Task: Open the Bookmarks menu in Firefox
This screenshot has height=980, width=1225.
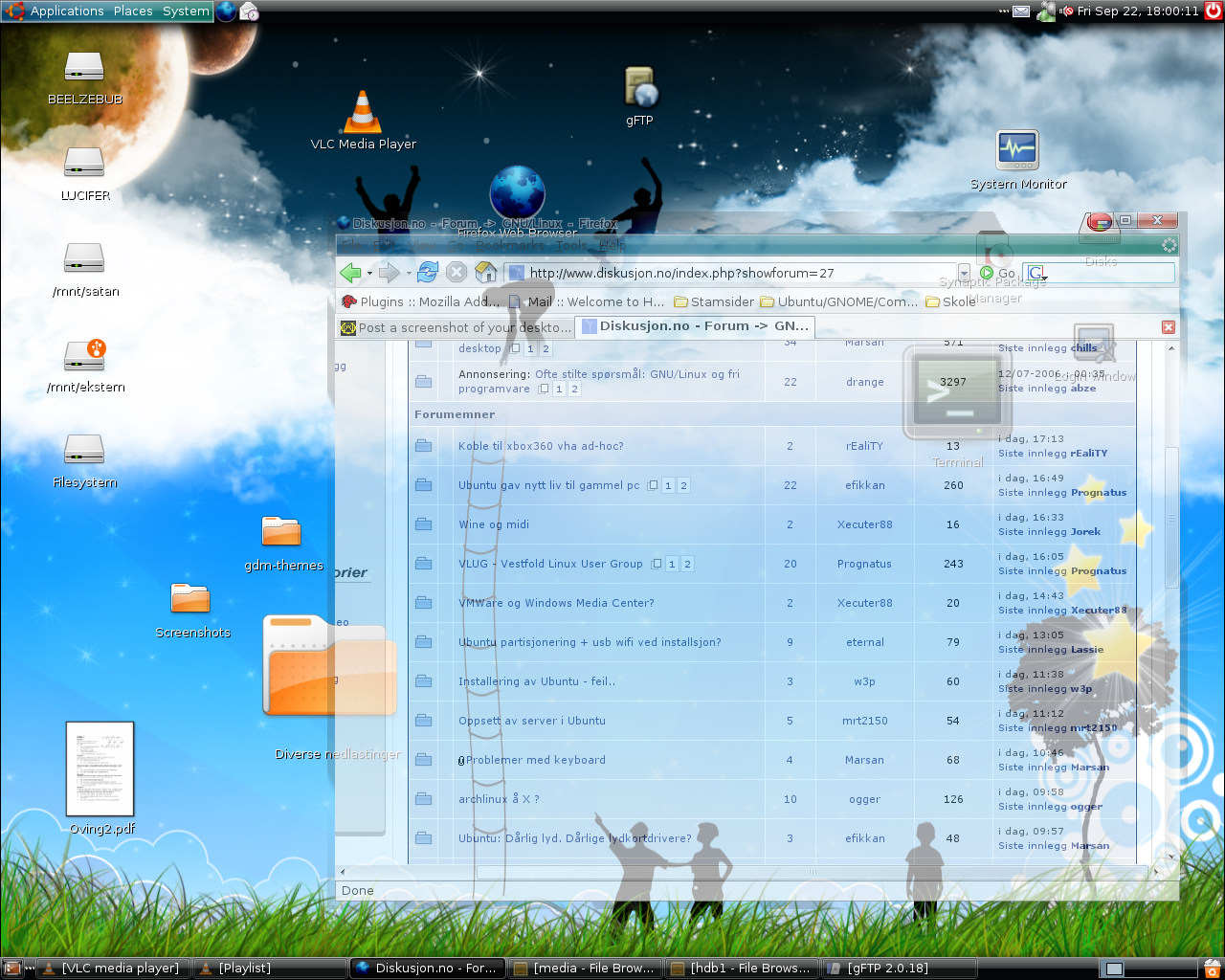Action: pos(509,245)
